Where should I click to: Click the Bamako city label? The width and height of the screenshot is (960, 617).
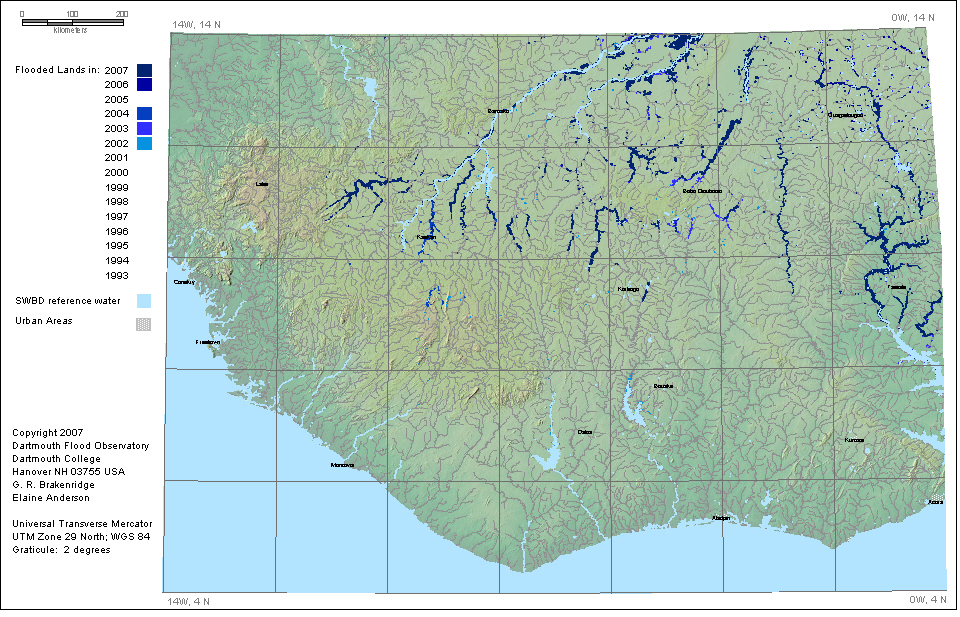pyautogui.click(x=498, y=110)
